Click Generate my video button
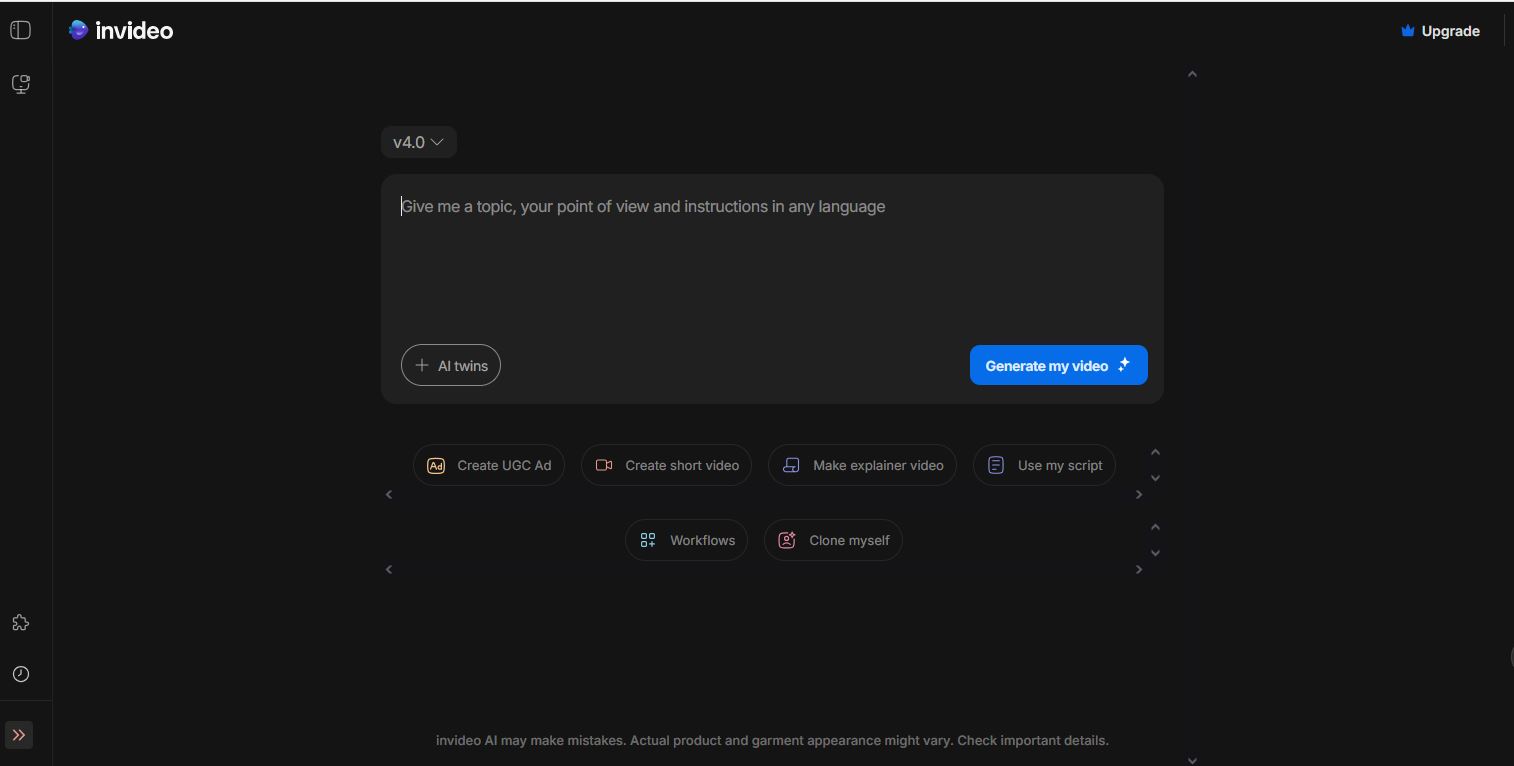This screenshot has height=766, width=1514. pyautogui.click(x=1058, y=366)
